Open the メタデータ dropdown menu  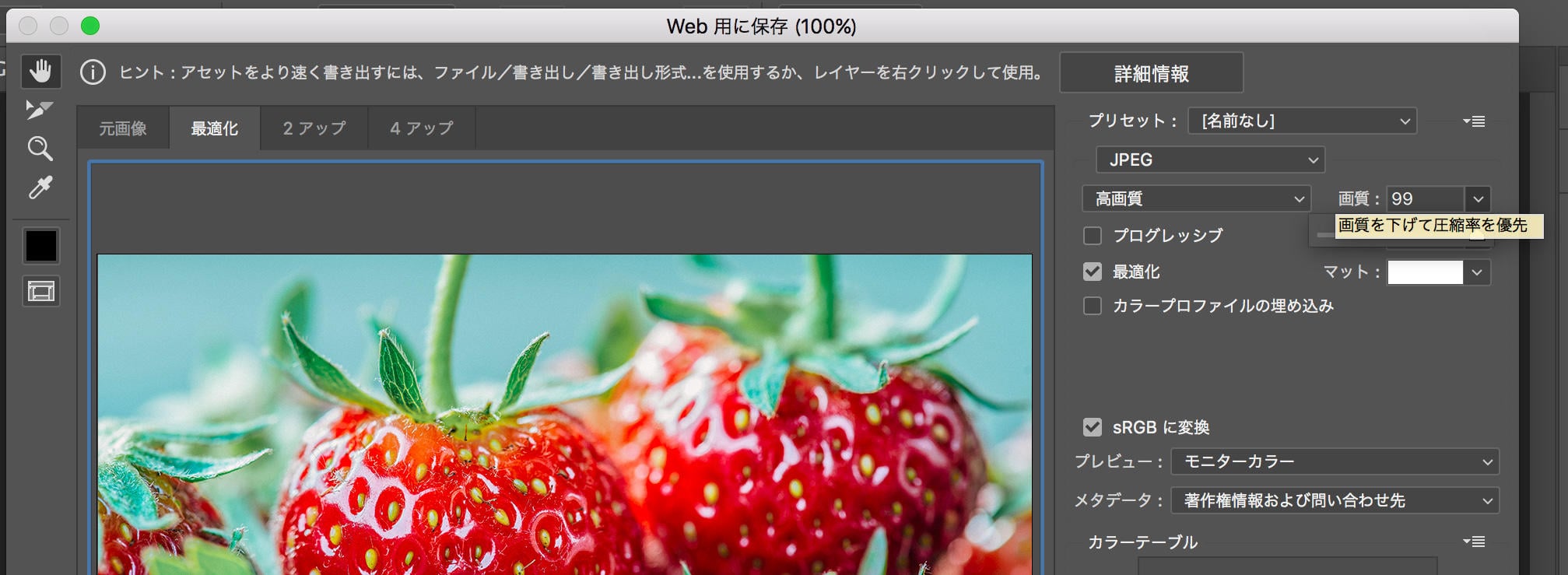[x=1335, y=501]
